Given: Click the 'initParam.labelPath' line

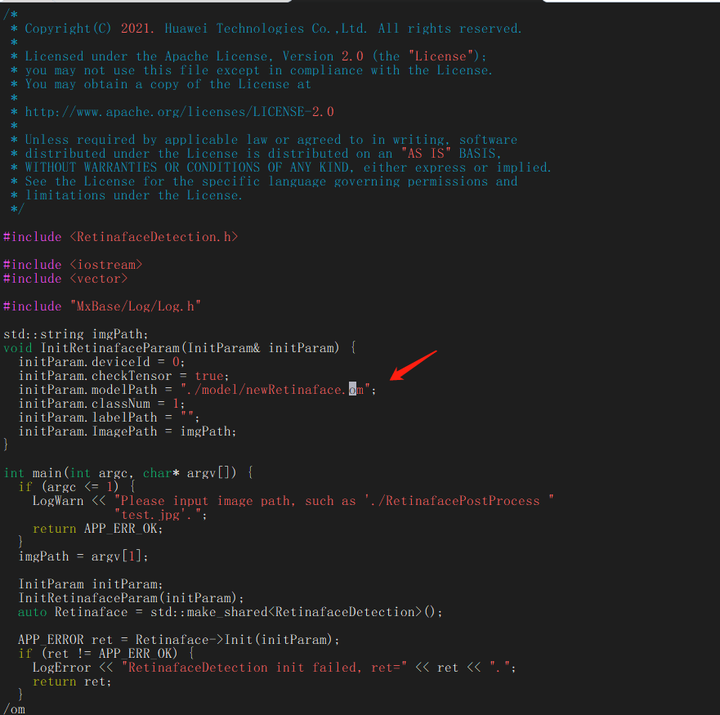Looking at the screenshot, I should pos(109,417).
